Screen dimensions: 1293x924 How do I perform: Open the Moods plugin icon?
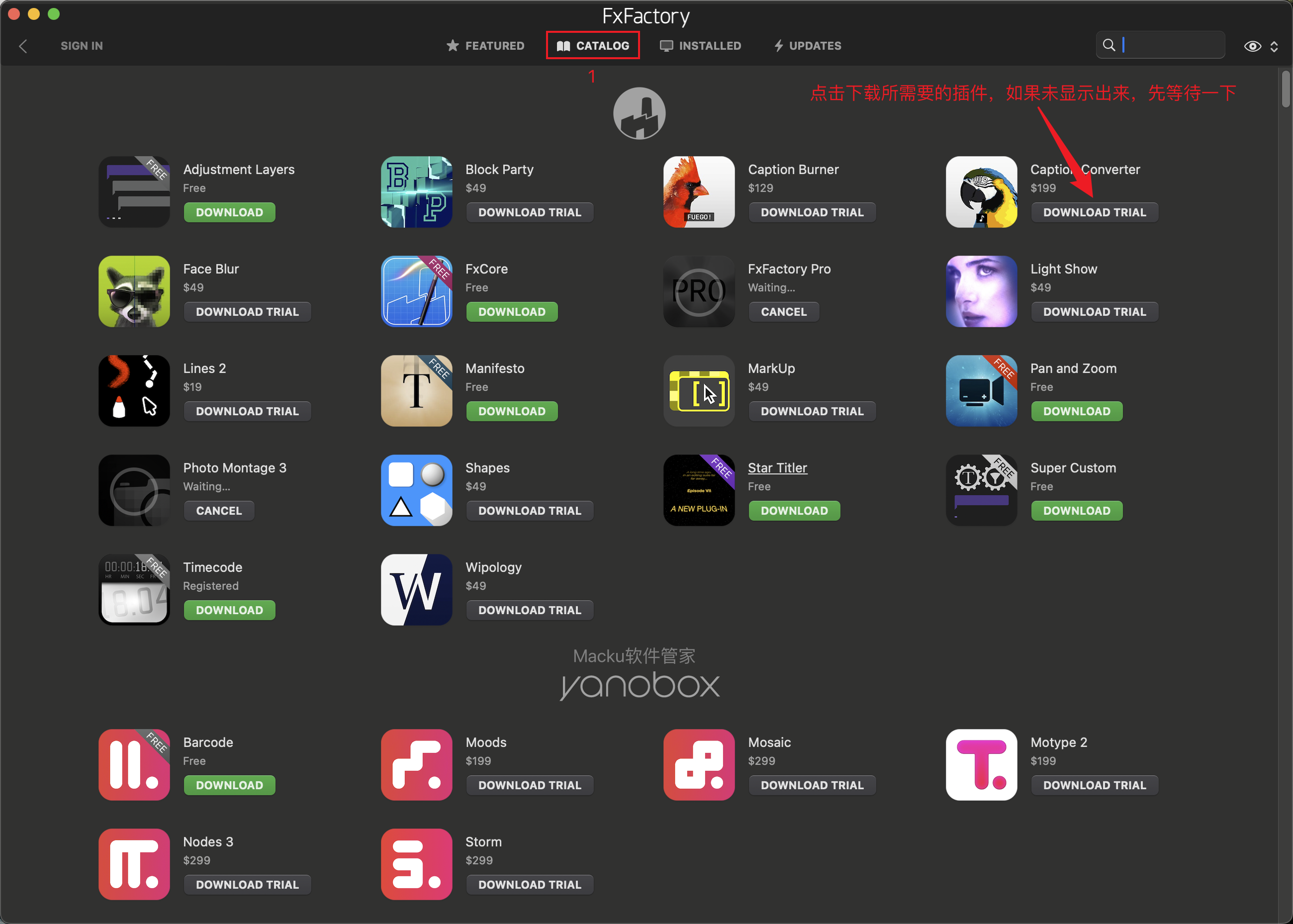[416, 765]
